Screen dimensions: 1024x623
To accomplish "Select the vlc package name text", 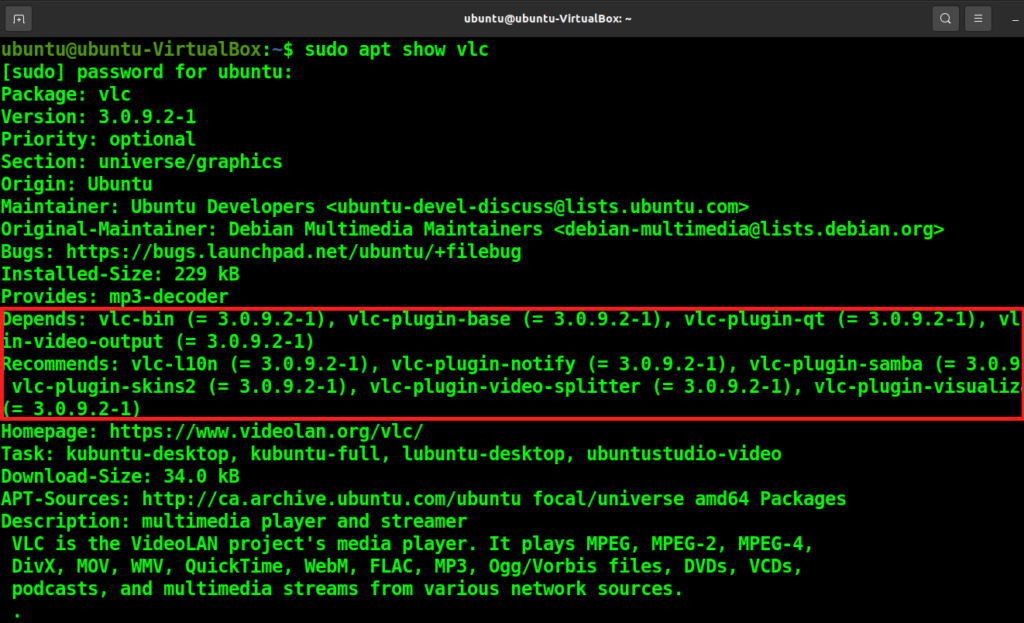I will [113, 94].
